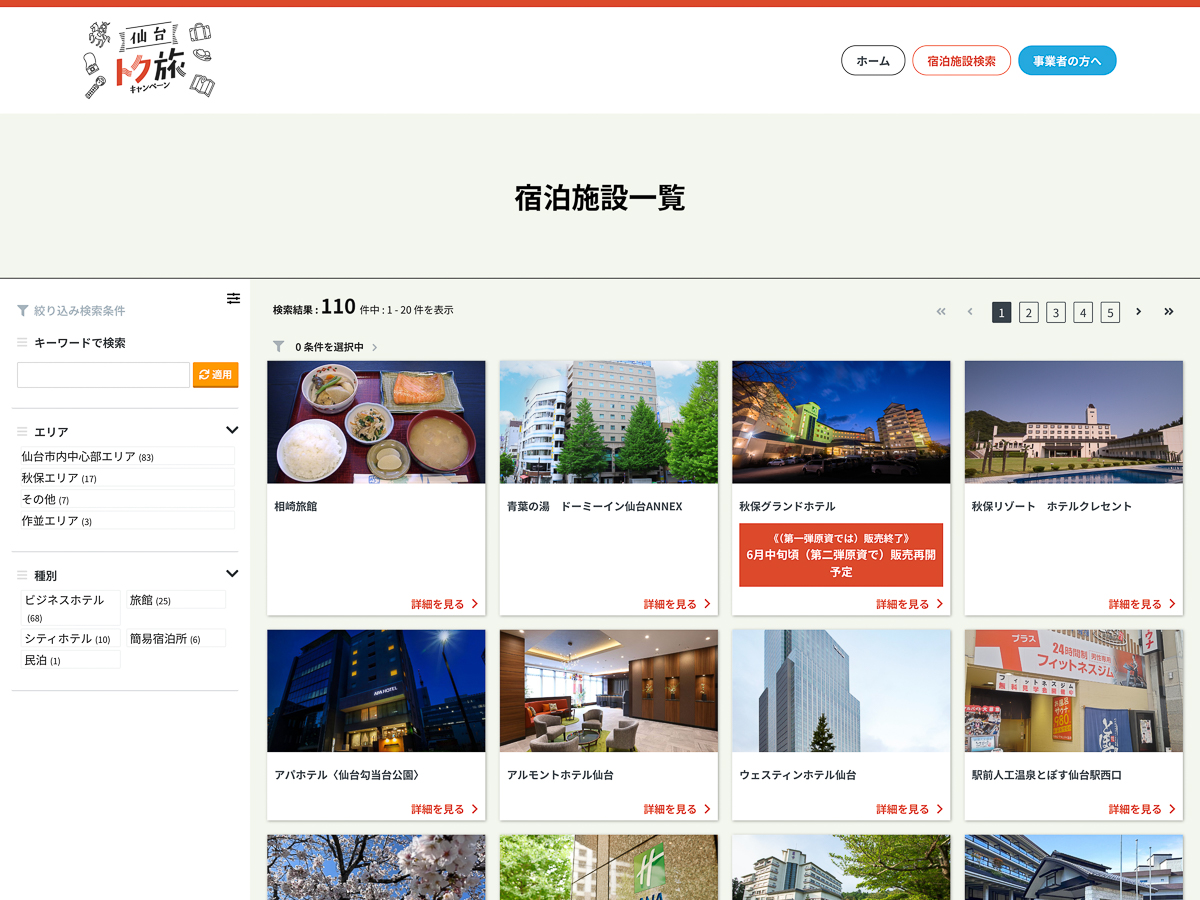Open 詳細を見る for アパホテル〈仙台勾当台公園〉
This screenshot has height=900, width=1200.
click(x=444, y=809)
